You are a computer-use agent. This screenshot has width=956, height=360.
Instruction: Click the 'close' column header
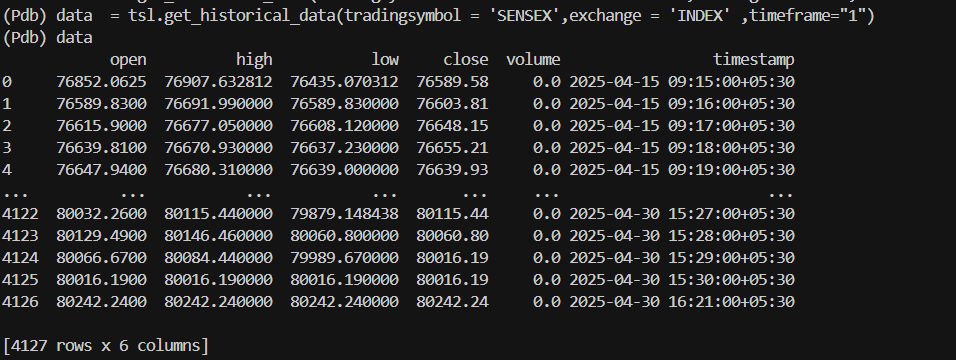[x=466, y=60]
